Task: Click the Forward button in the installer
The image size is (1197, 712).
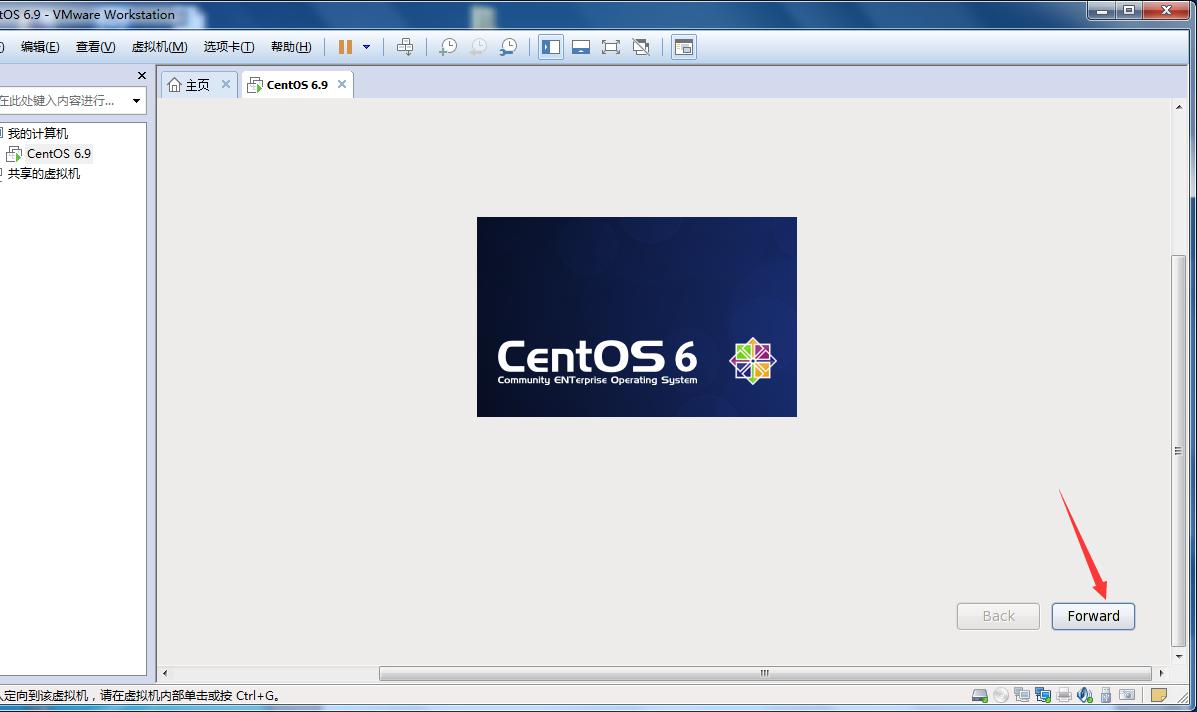Action: pos(1093,616)
